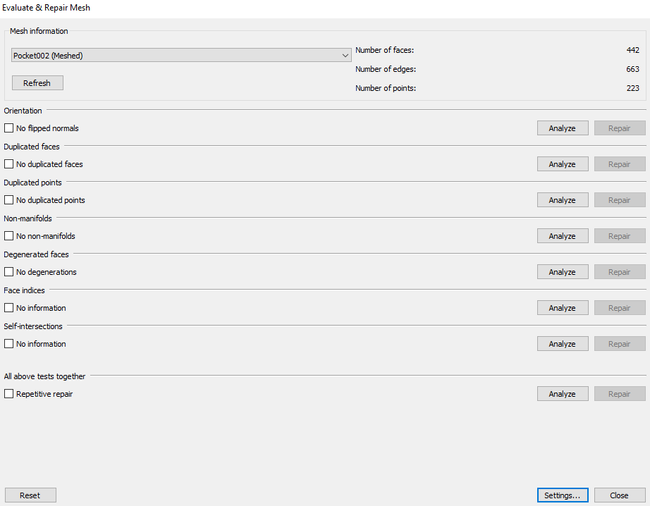Tick the No non-manifolds checkbox
650x506 pixels.
click(x=9, y=236)
